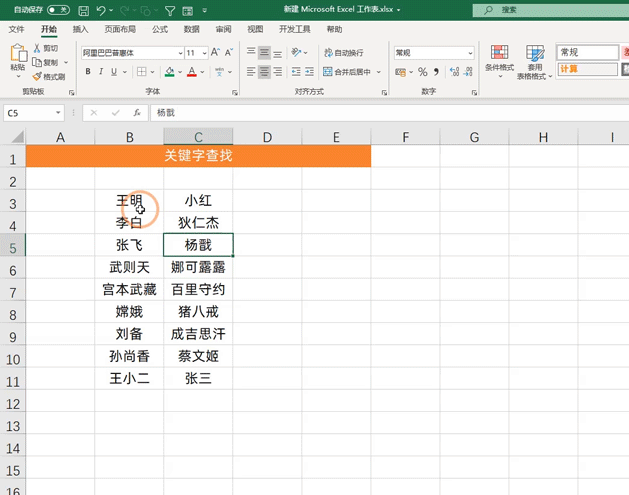Click the Paste clipboard icon
Screen dimensions: 629x495
coord(18,53)
